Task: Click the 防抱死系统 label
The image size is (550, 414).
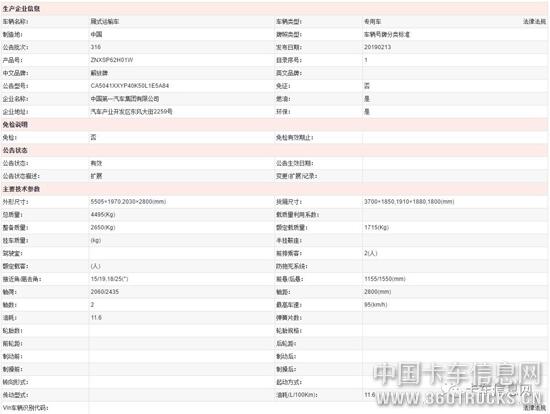Action: tap(291, 266)
